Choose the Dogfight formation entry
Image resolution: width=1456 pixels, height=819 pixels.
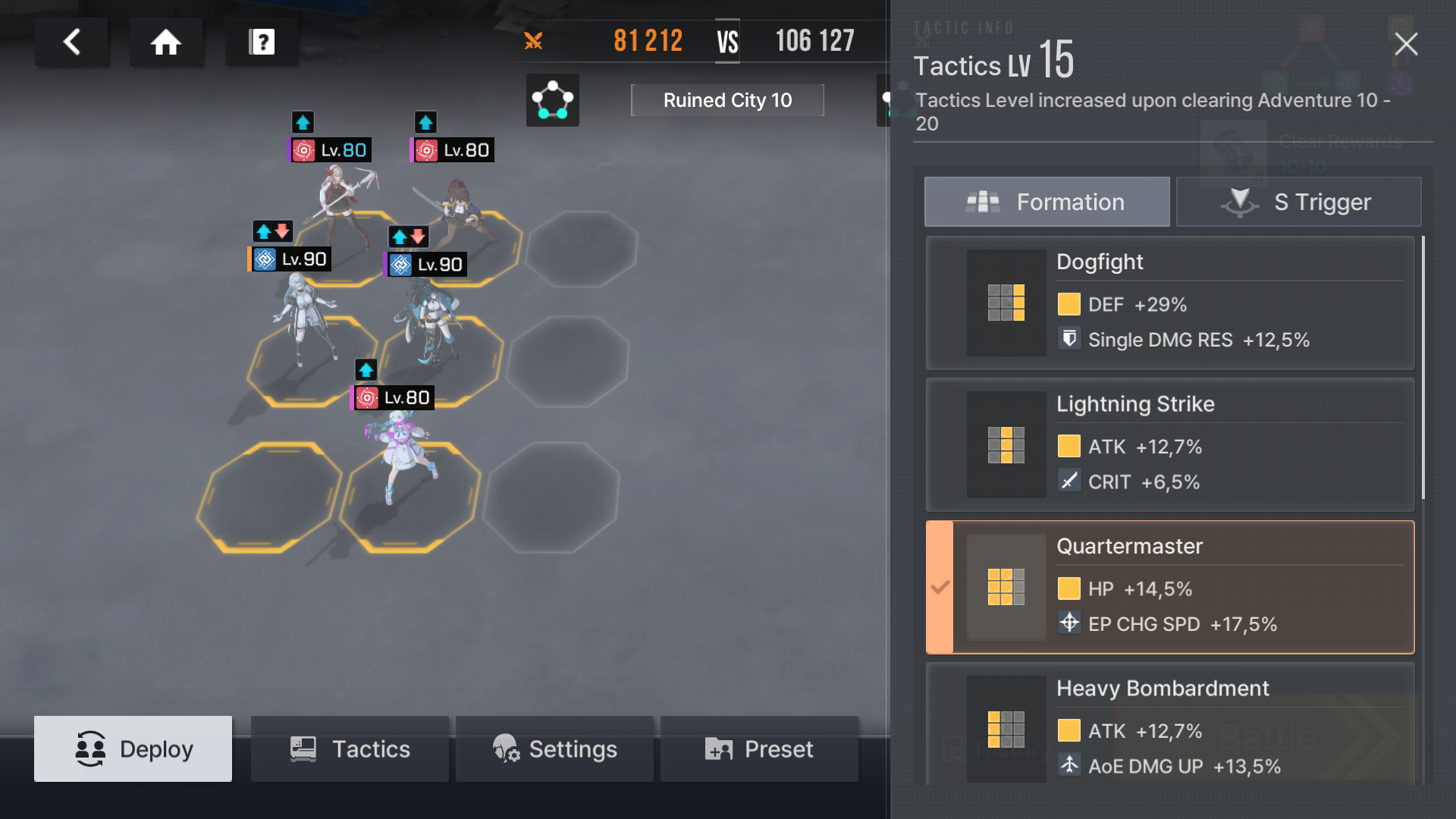tap(1170, 303)
